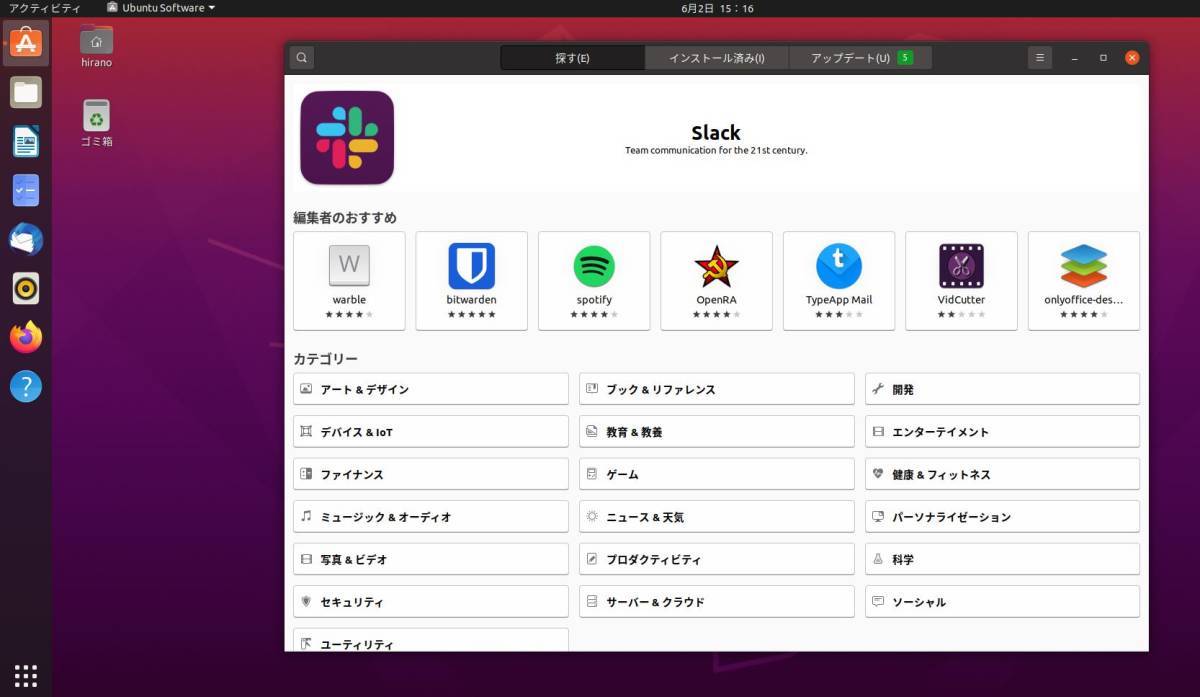Launch LibreOffice Writer from the dock
The image size is (1200, 697).
point(26,141)
